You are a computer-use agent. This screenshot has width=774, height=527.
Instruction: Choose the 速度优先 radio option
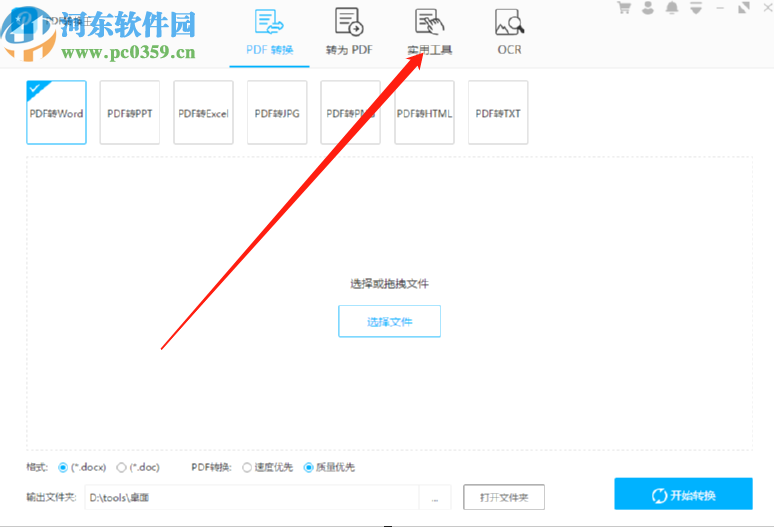click(247, 467)
